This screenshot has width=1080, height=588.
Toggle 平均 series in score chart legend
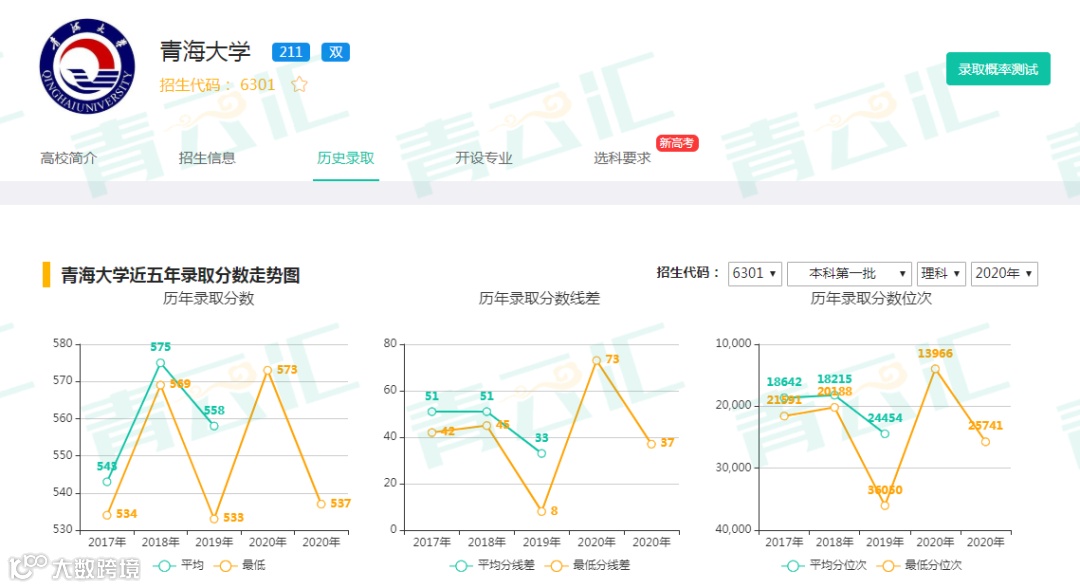coord(178,565)
